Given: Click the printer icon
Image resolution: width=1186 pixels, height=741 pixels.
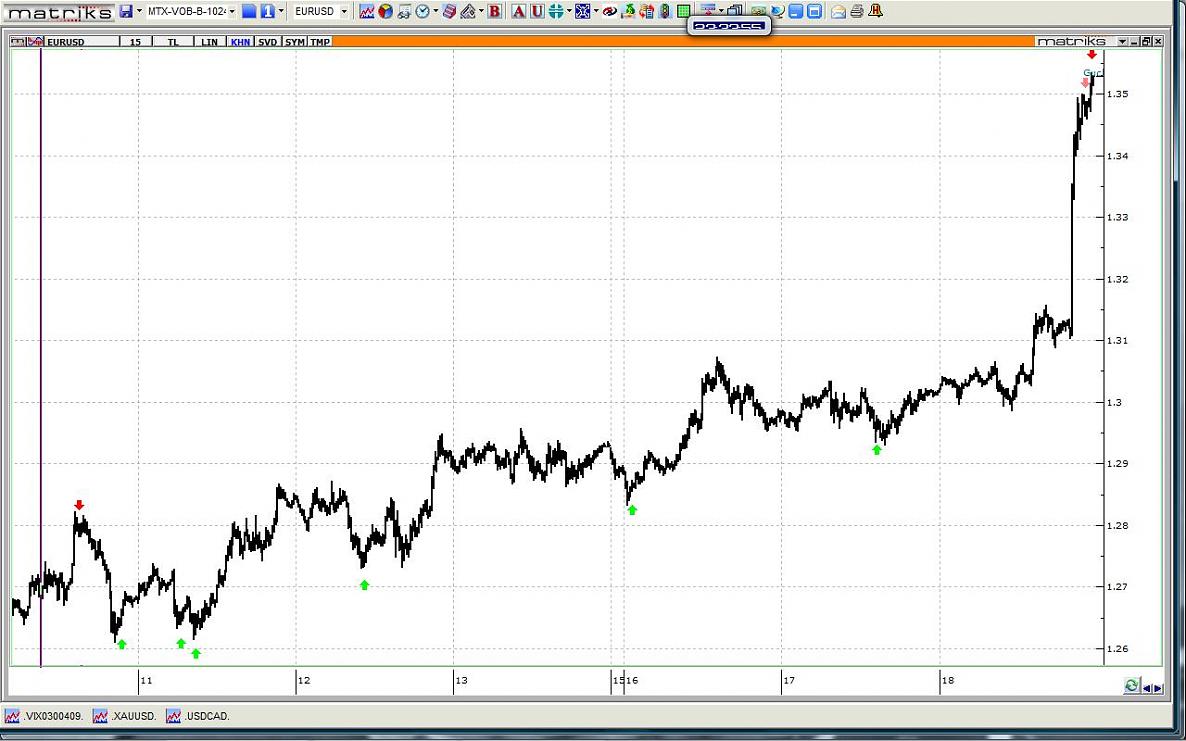Looking at the screenshot, I should coord(857,11).
